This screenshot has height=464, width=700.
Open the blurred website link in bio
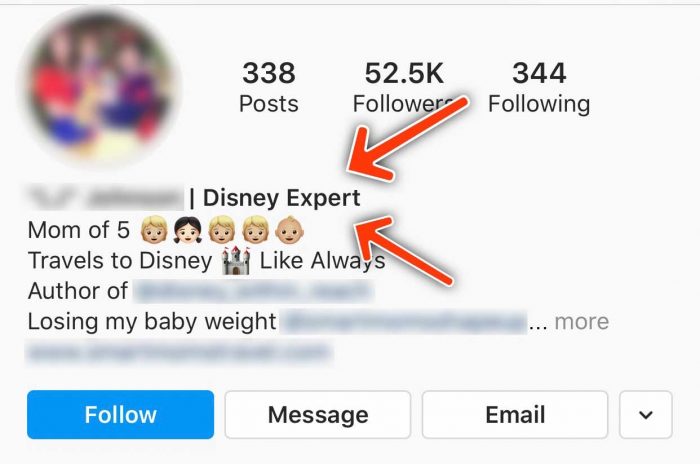180,352
